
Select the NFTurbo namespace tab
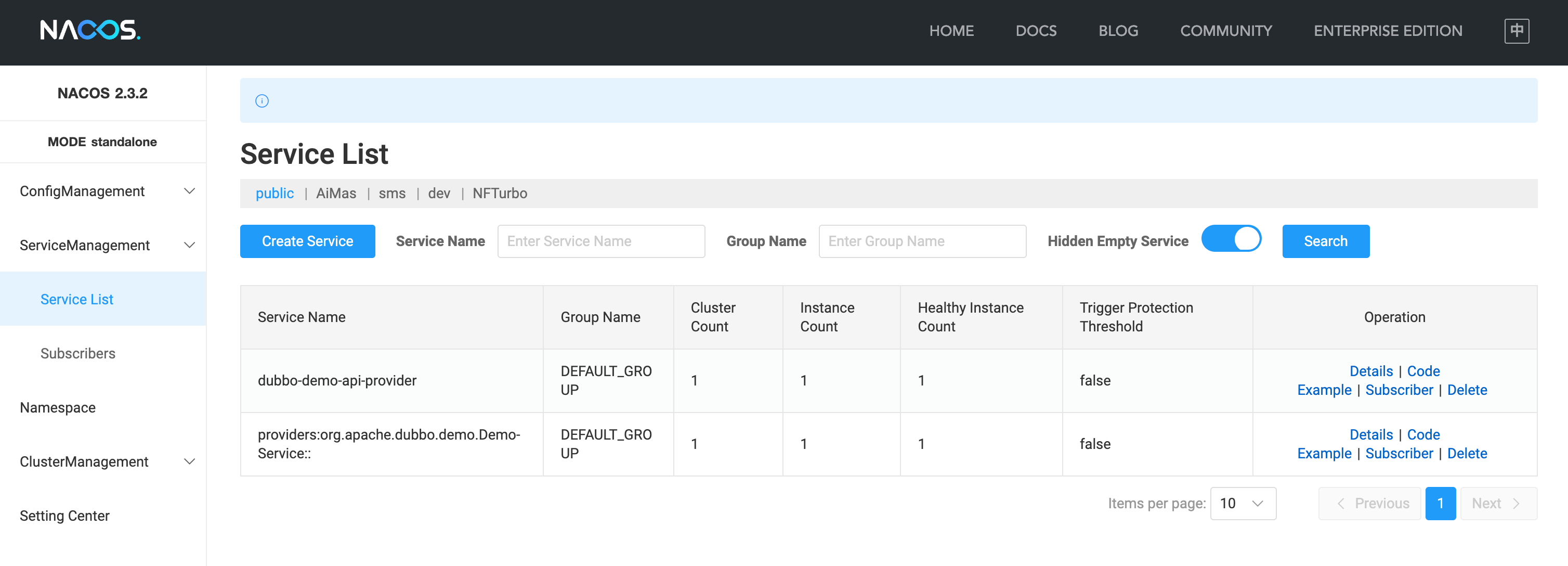click(500, 193)
